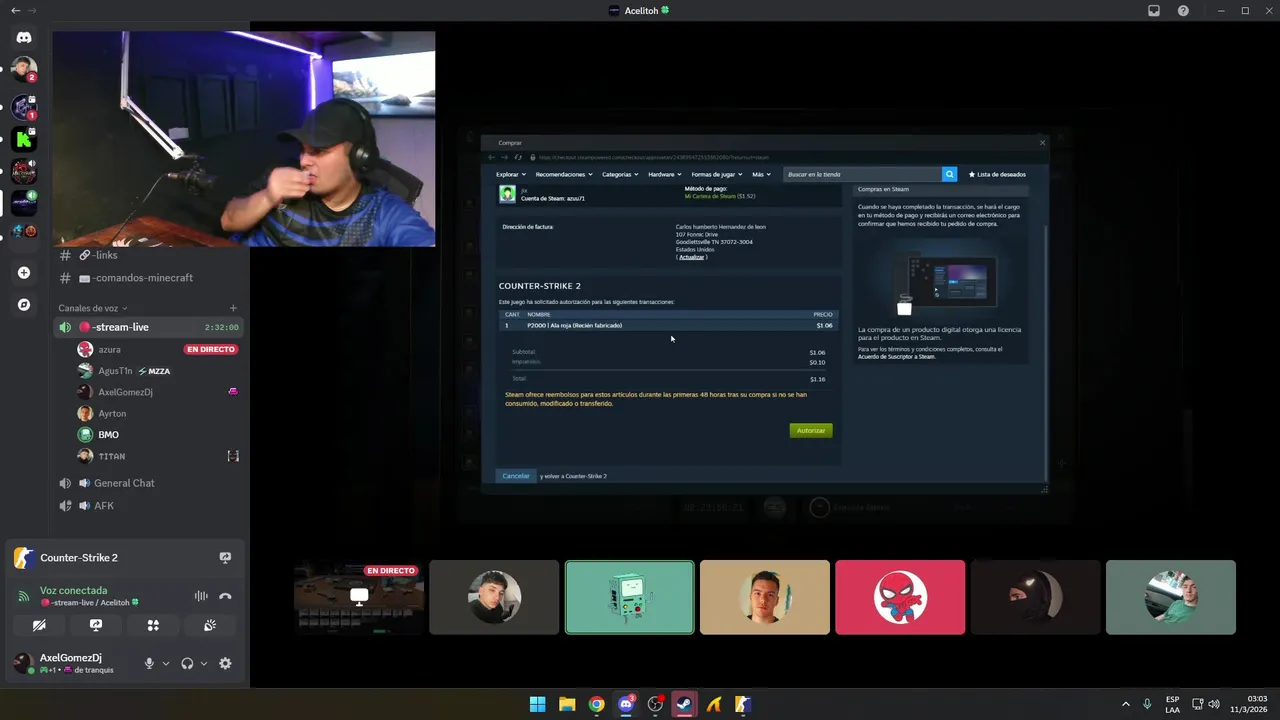
Task: Open Hardware dropdown in Steam store
Action: click(x=665, y=174)
